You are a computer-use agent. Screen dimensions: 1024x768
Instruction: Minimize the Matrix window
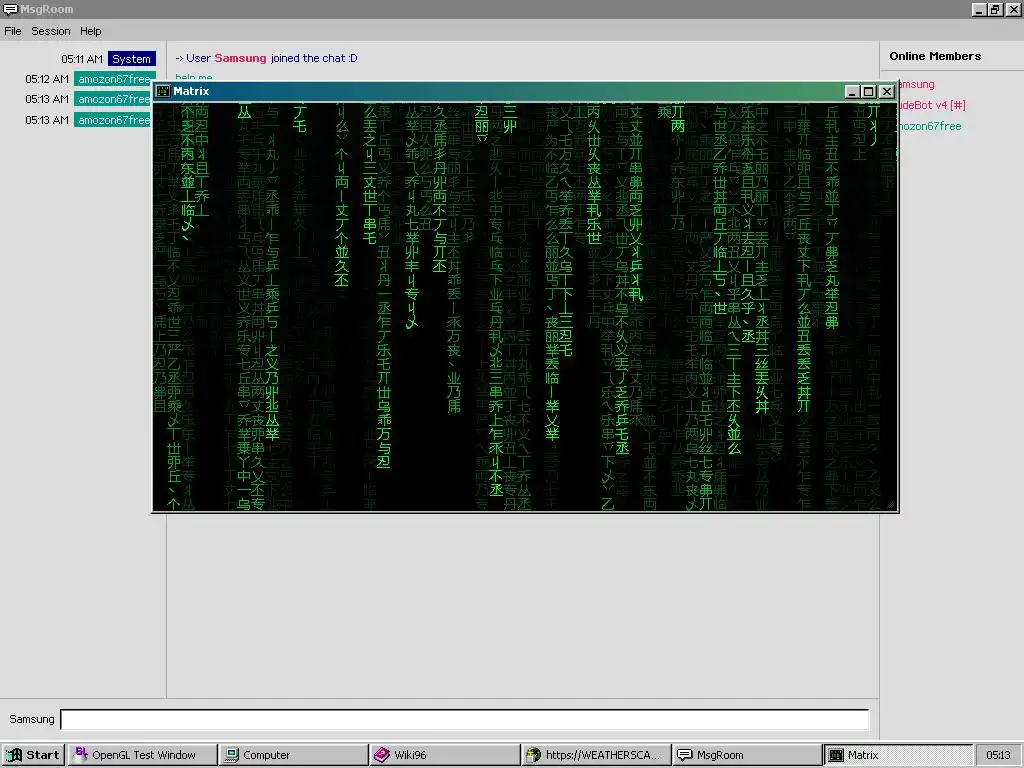(852, 91)
